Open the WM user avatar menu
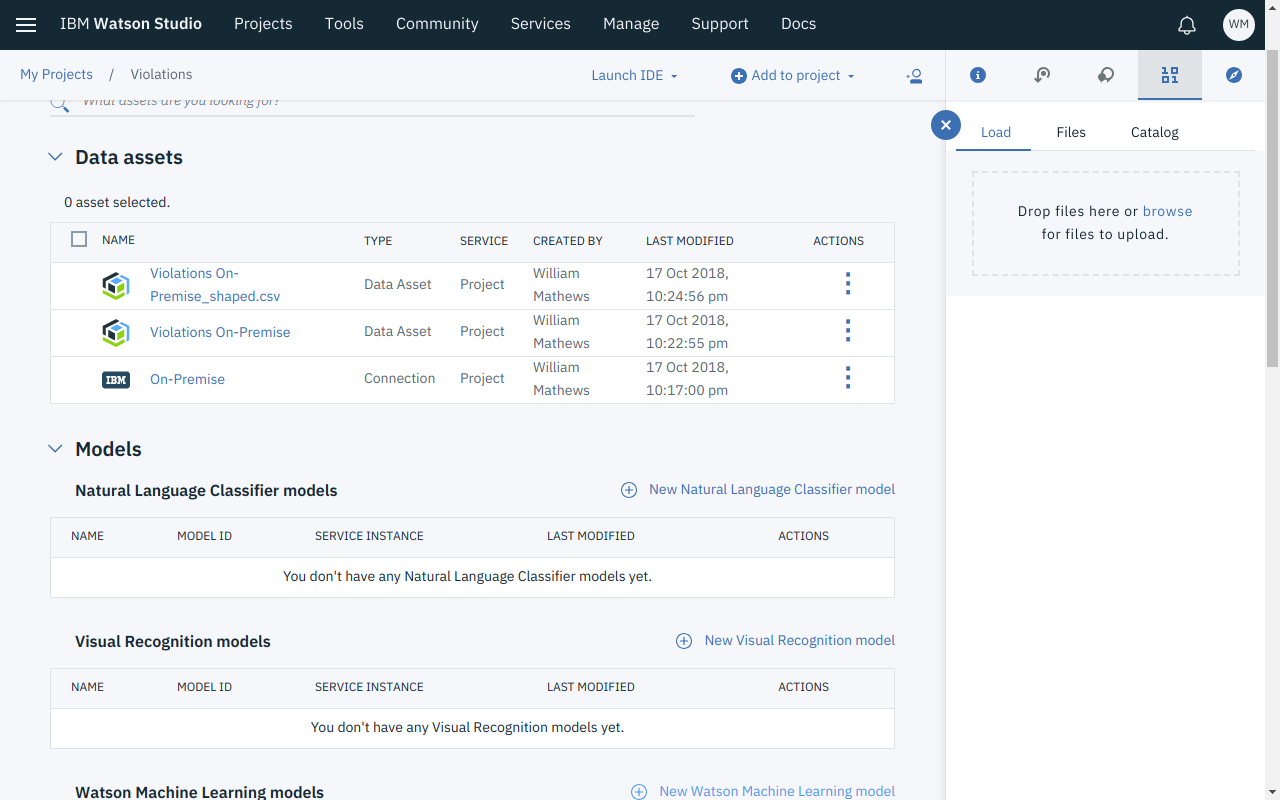 coord(1238,25)
